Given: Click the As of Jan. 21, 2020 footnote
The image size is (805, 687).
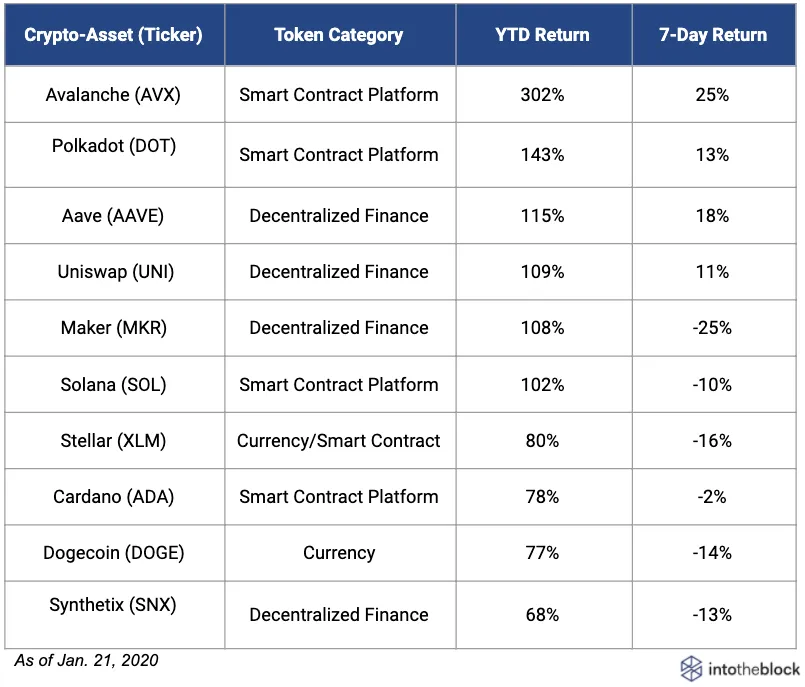Looking at the screenshot, I should [x=86, y=660].
